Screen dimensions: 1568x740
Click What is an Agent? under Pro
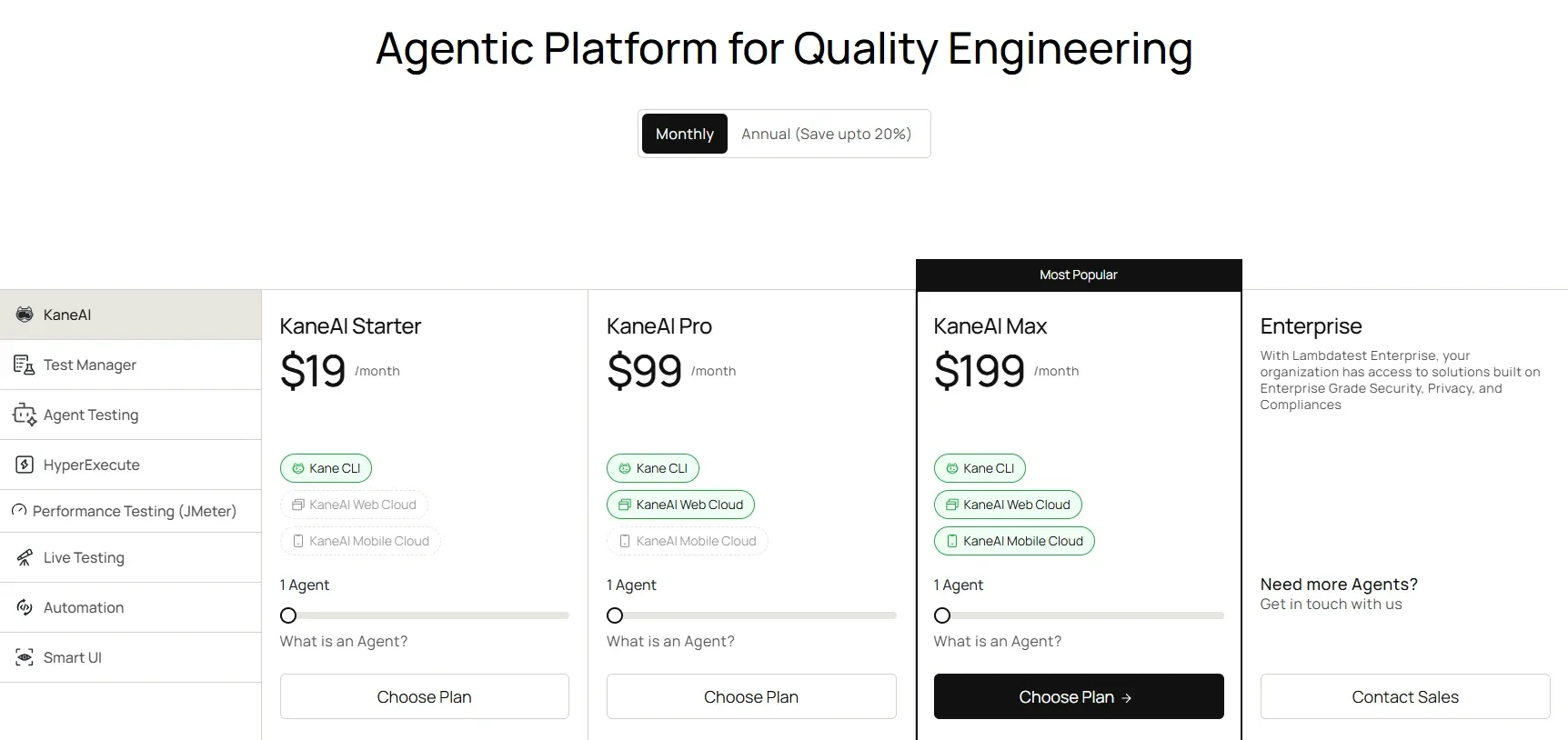pos(670,641)
